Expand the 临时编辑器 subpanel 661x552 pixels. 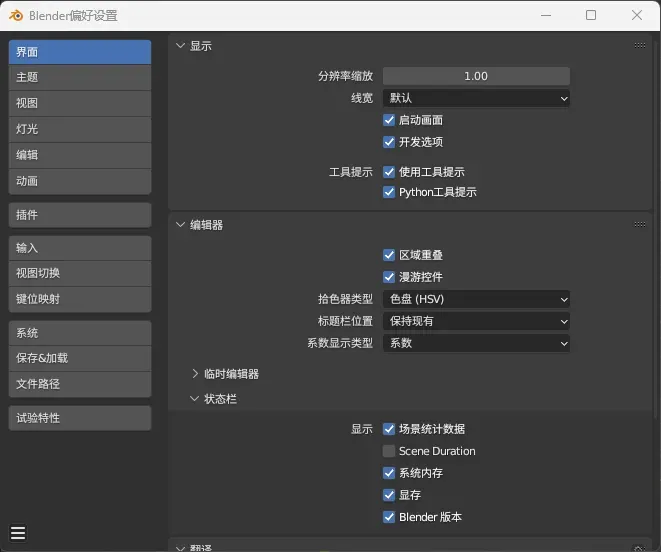195,374
